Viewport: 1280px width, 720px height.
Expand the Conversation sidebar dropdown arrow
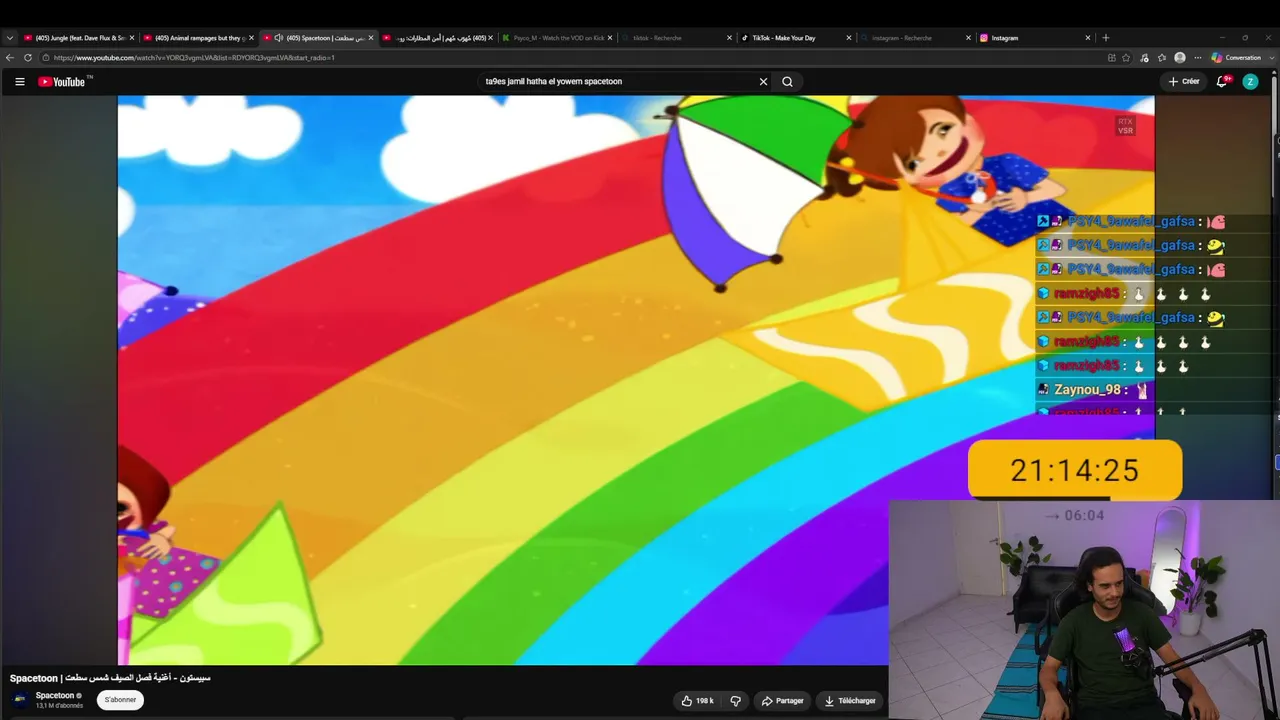[1270, 58]
